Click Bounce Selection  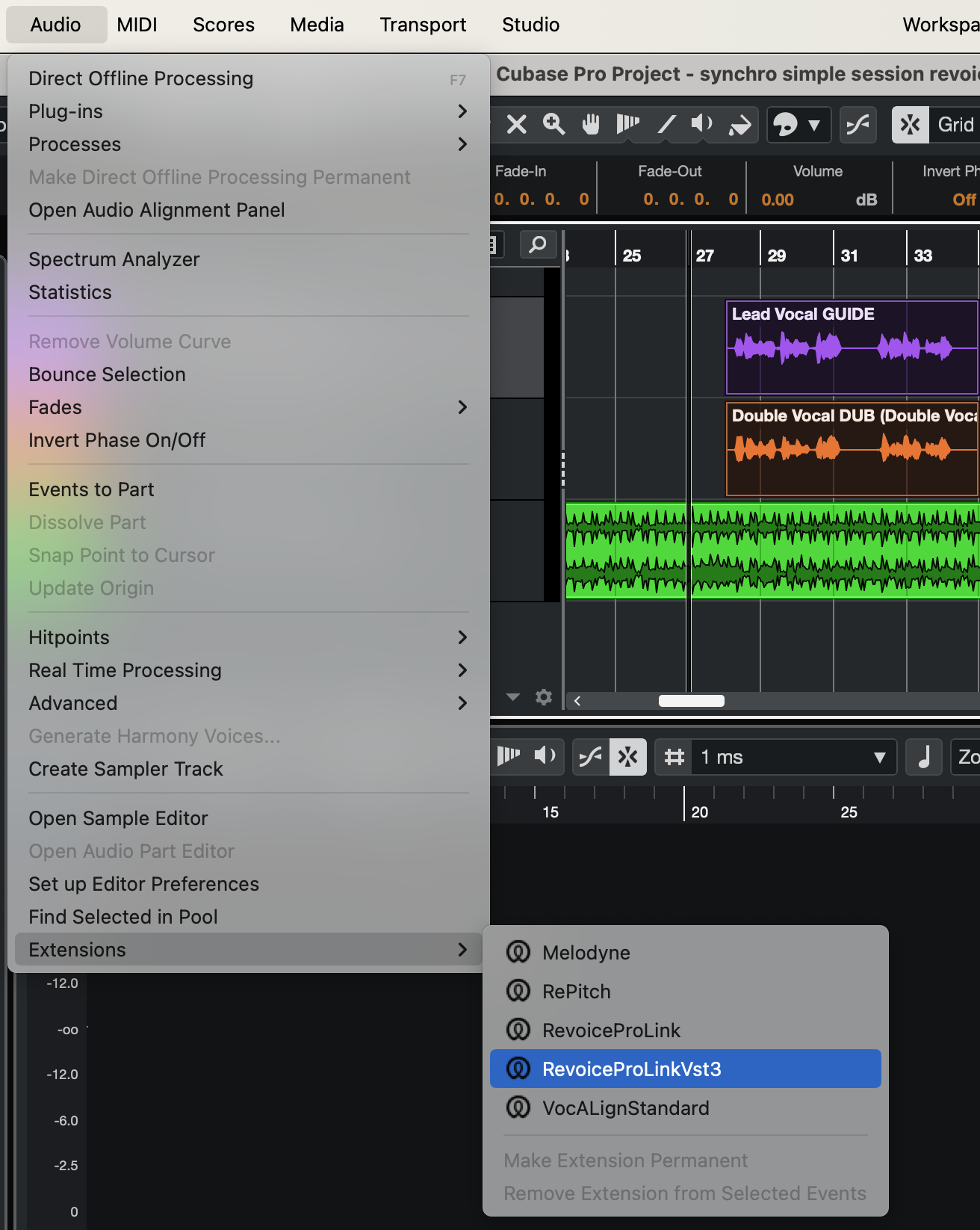click(107, 374)
